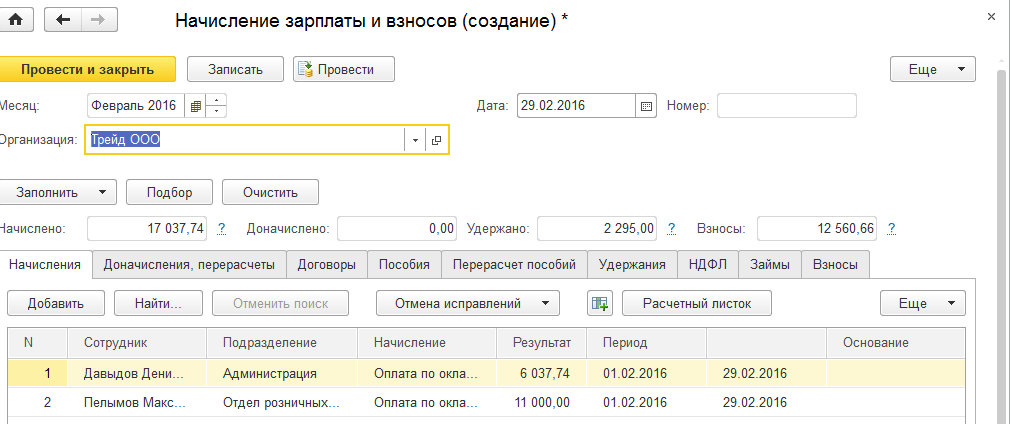Click the green table icon beside Отмена исправлений

[x=599, y=303]
